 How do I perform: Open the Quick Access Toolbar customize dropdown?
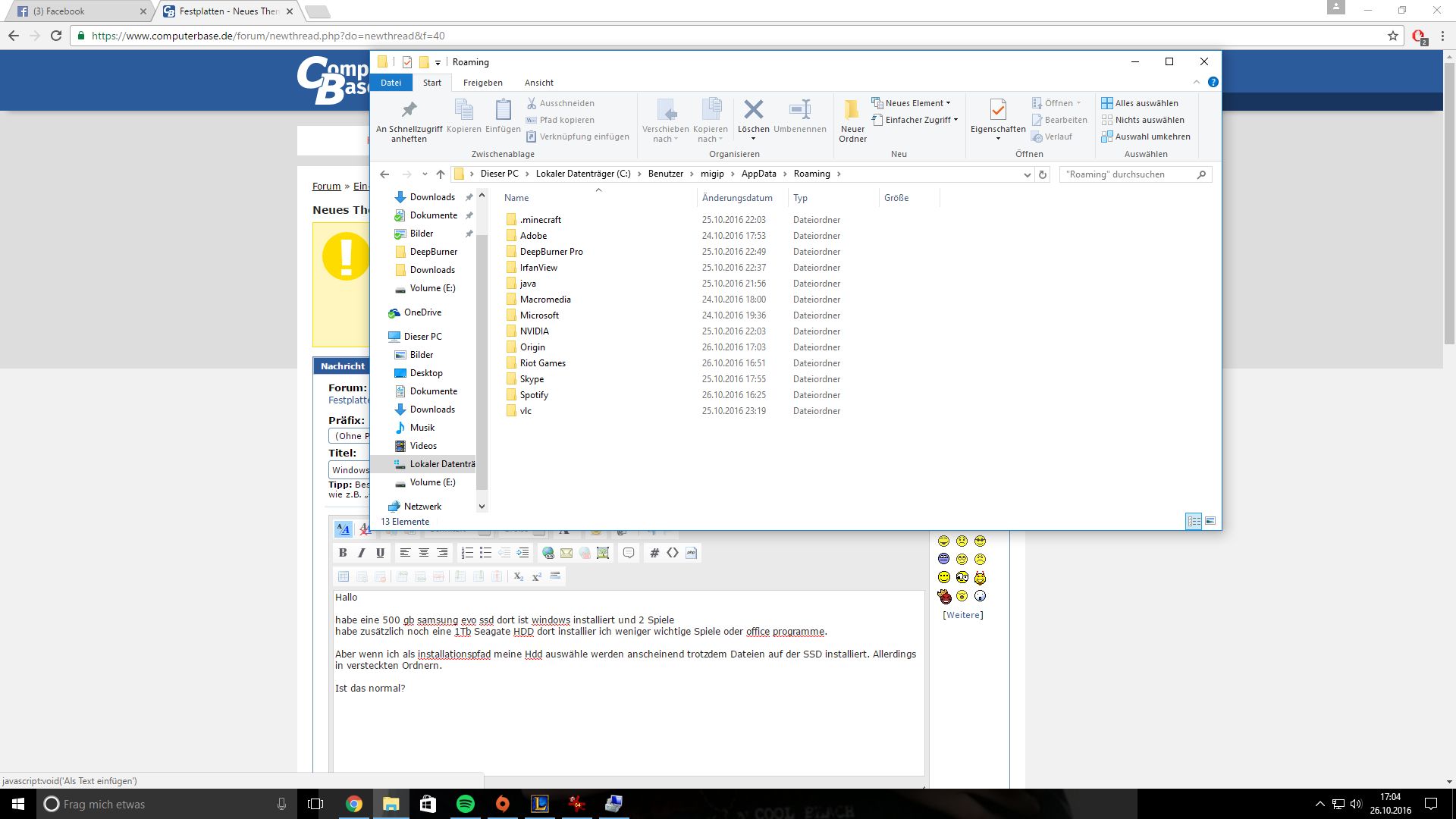coord(438,62)
